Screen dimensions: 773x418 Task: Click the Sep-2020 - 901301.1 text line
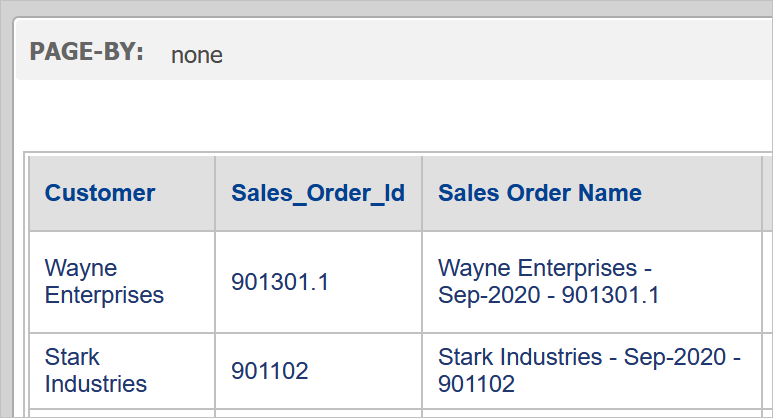click(548, 296)
